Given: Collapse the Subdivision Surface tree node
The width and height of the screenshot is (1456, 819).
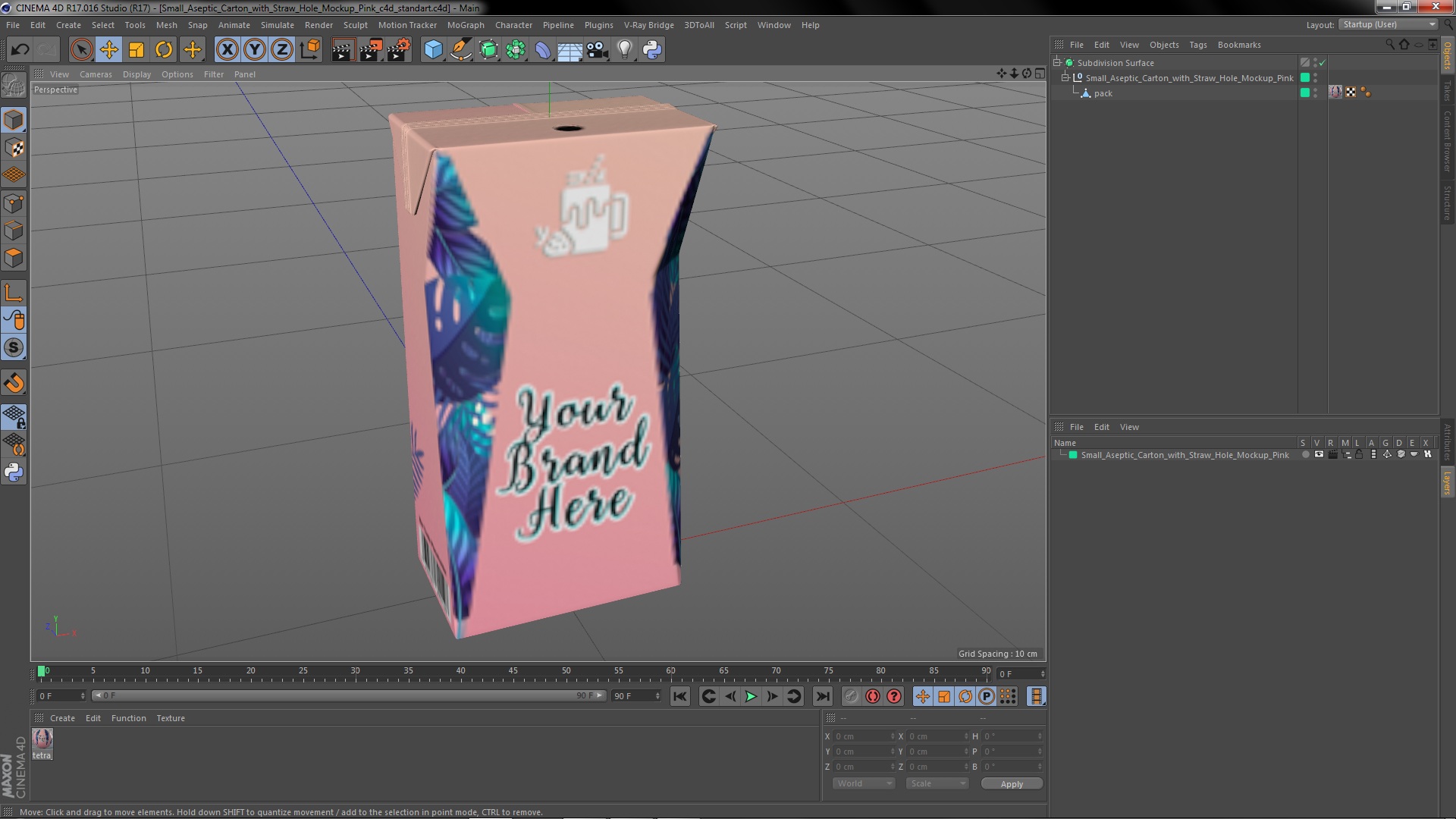Looking at the screenshot, I should pyautogui.click(x=1057, y=62).
